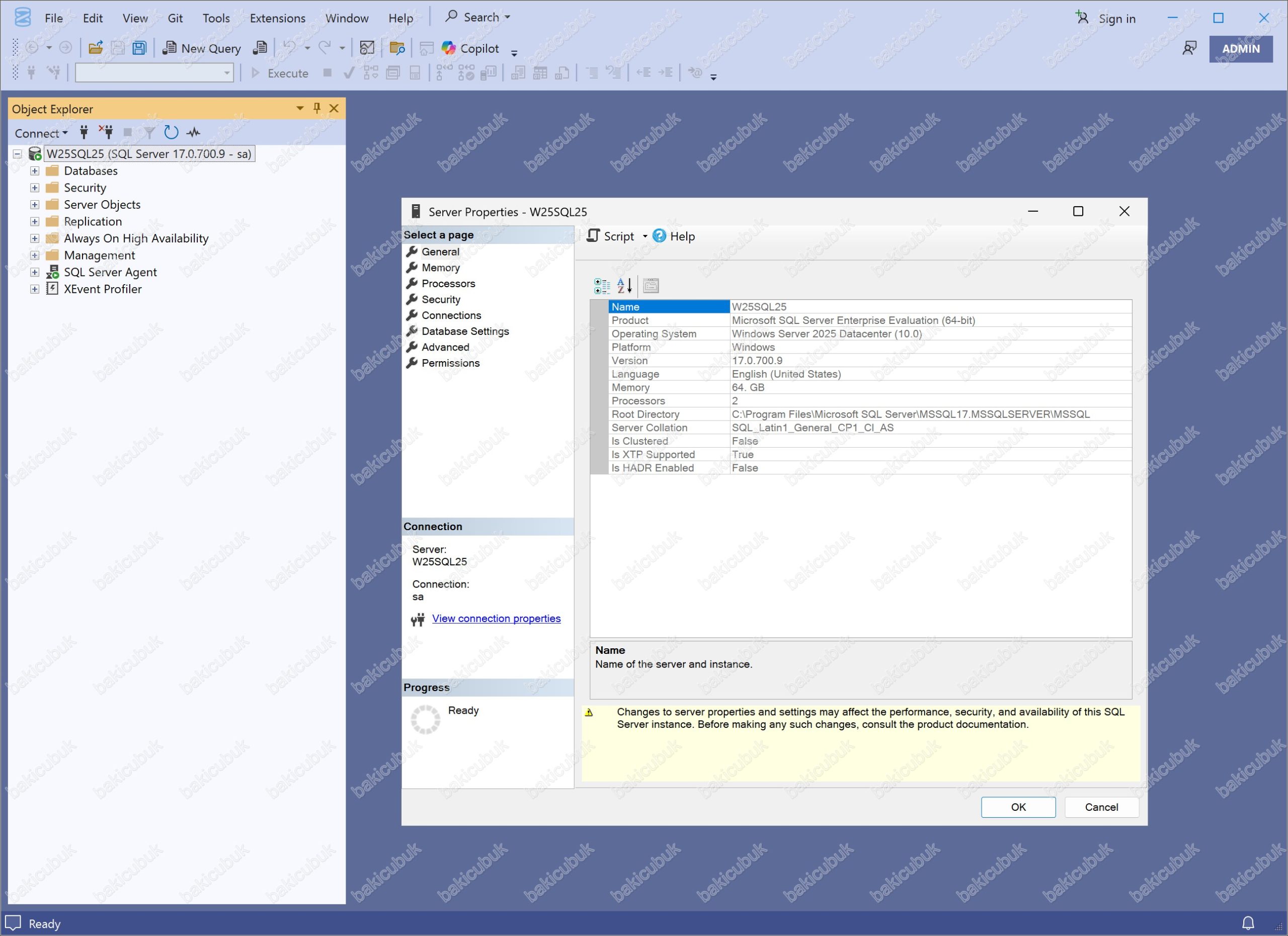Click the Help button in Server Properties
The width and height of the screenshot is (1288, 936).
click(674, 235)
